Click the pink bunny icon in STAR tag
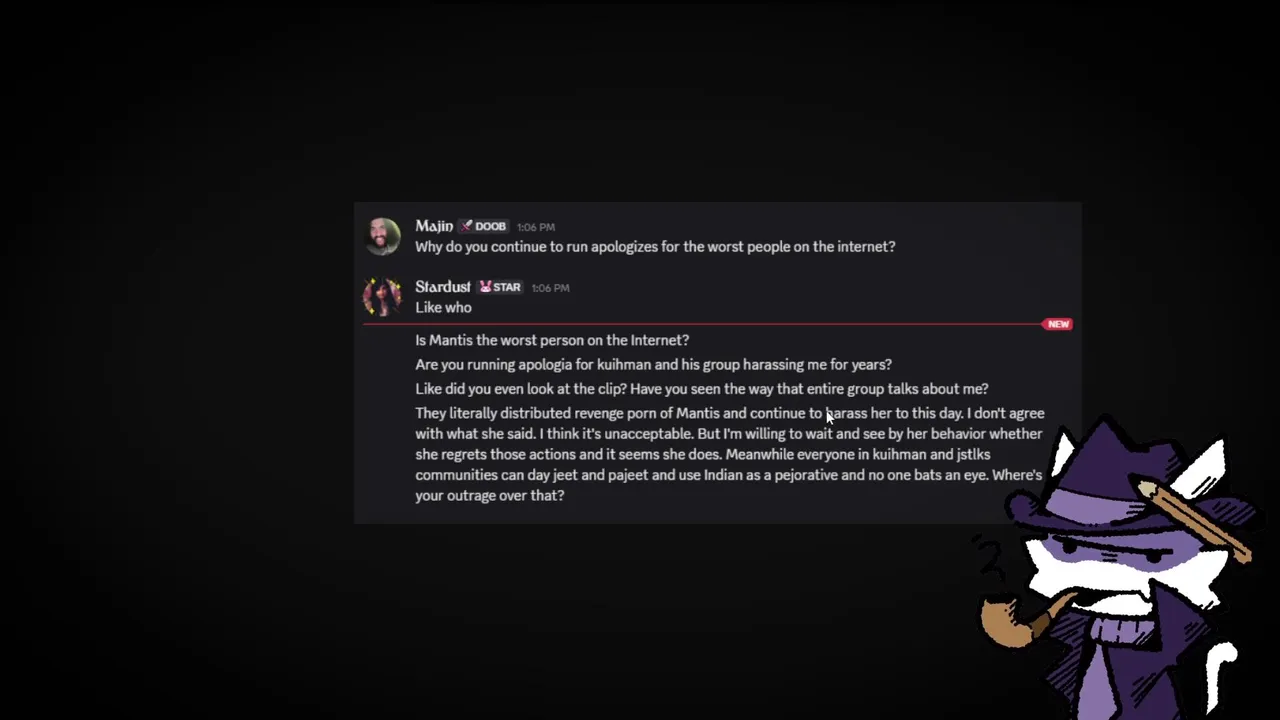This screenshot has width=1280, height=720. 485,288
